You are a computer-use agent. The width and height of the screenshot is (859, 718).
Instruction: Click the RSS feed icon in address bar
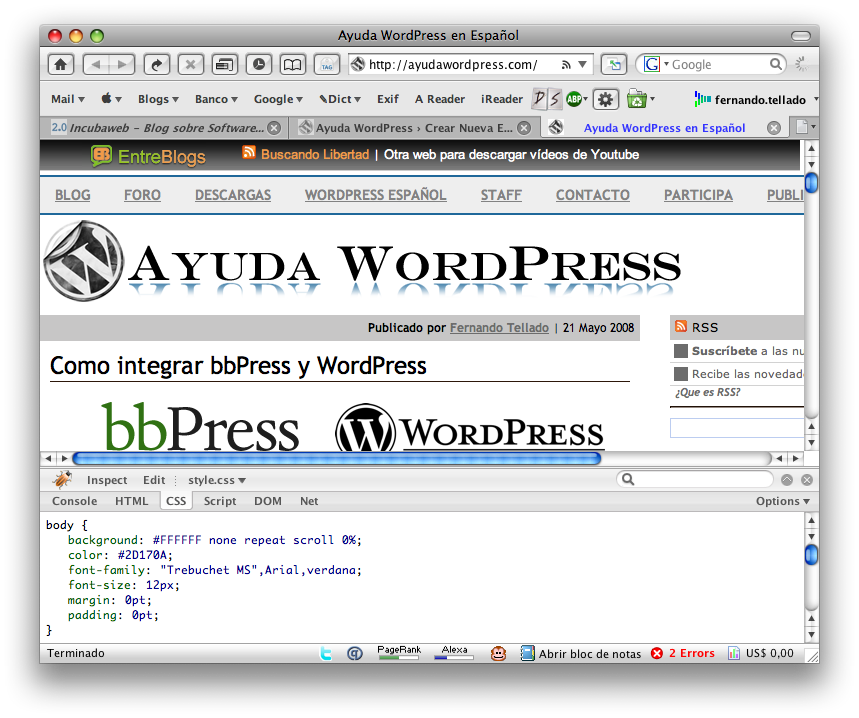point(566,65)
